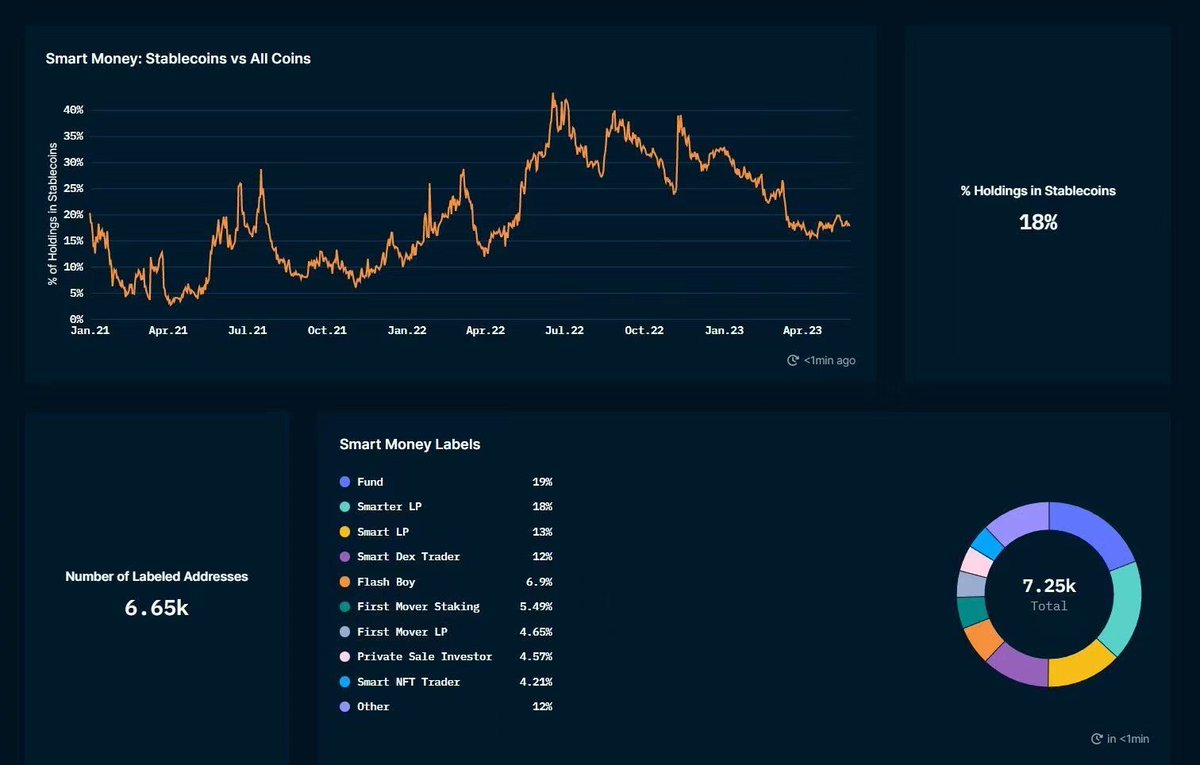Click the 5.49% value in the legend
This screenshot has height=765, width=1200.
(536, 607)
